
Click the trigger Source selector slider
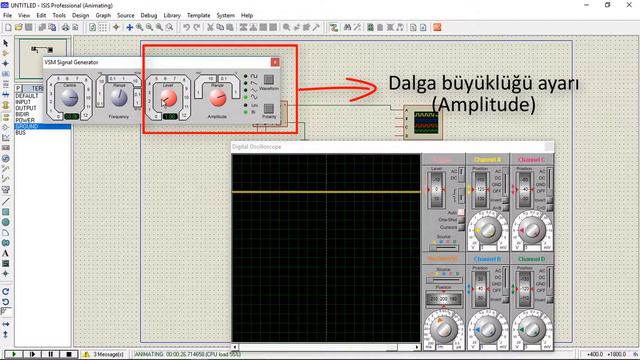[x=444, y=247]
